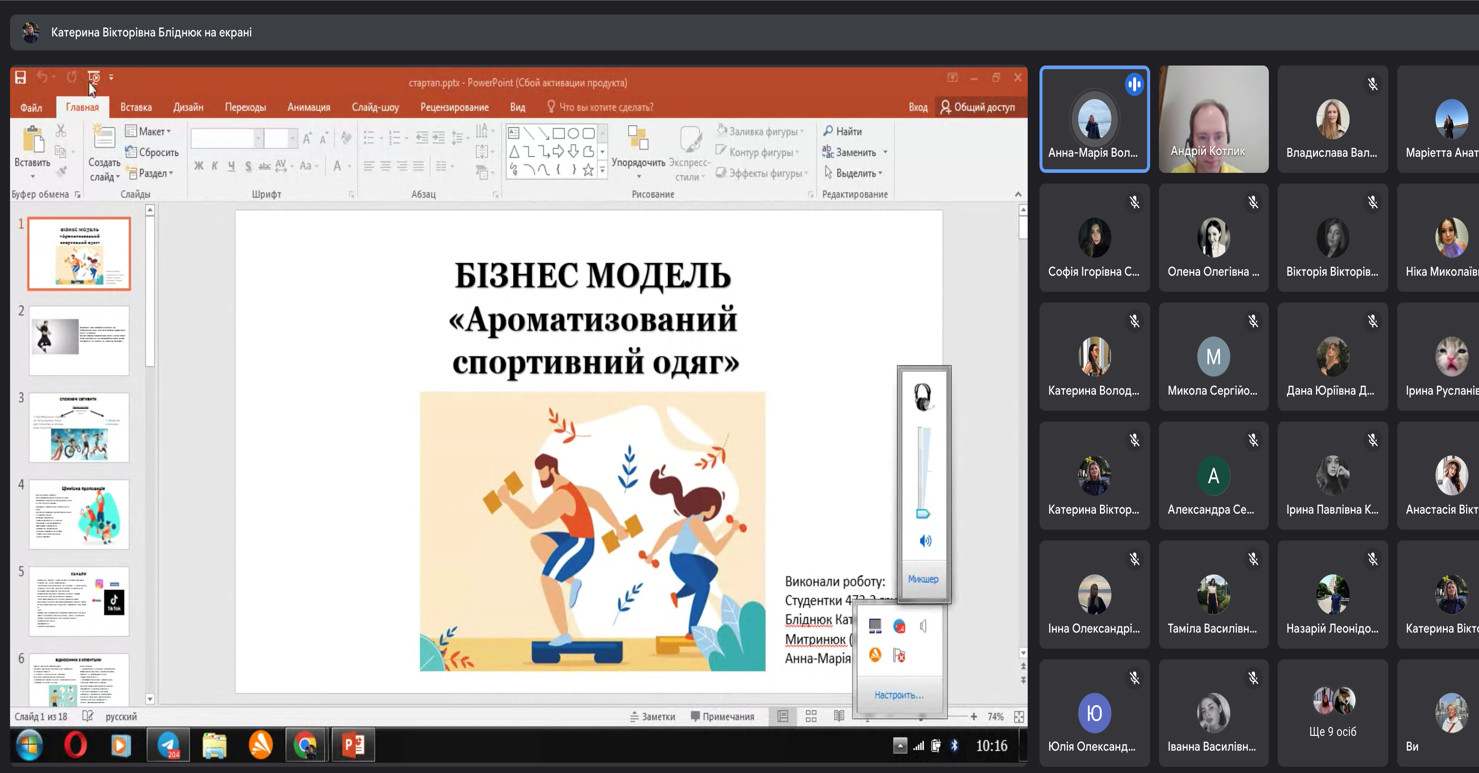Open Telegram from the taskbar
Screen dimensions: 1479x773
click(x=168, y=745)
